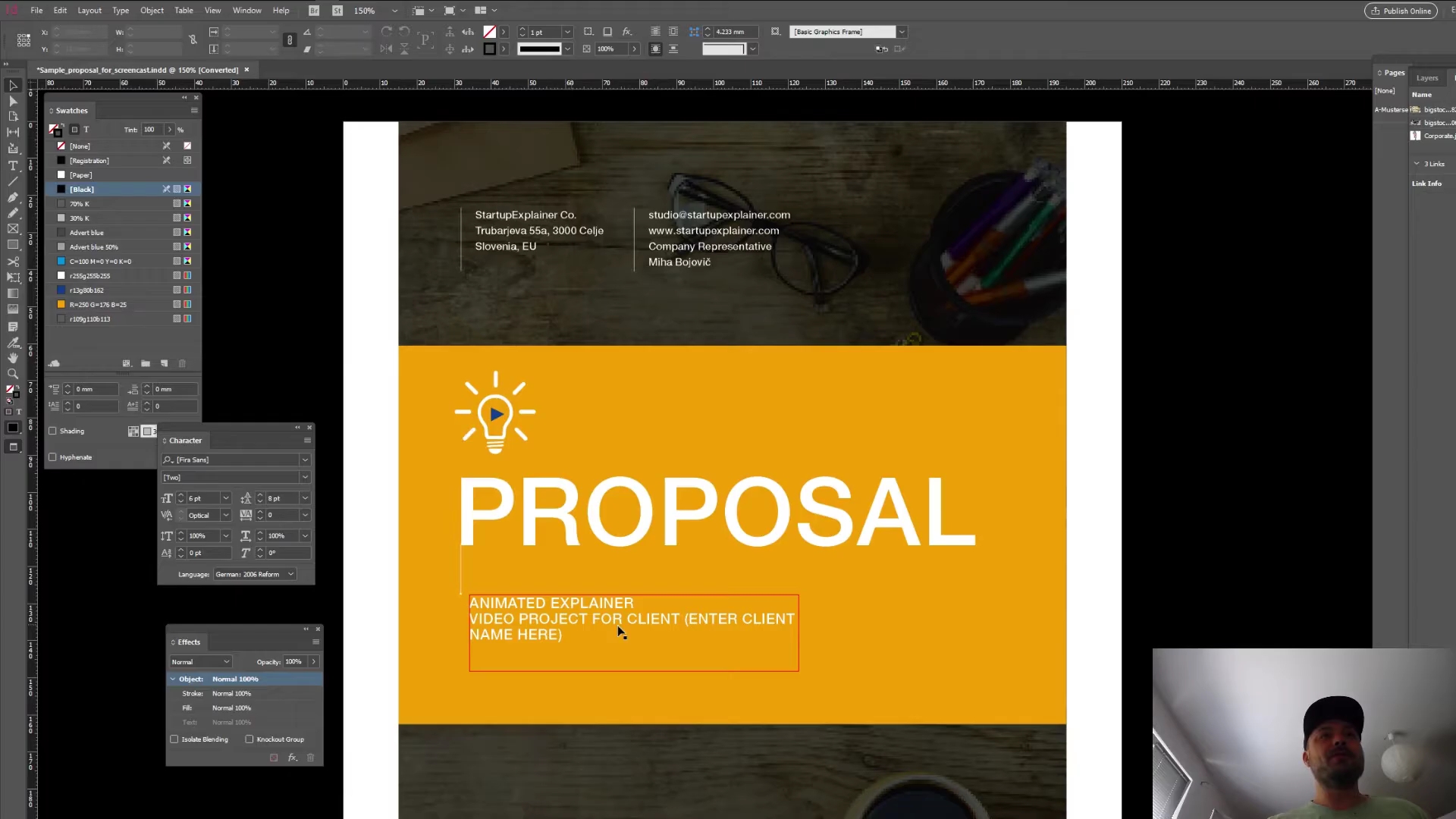Viewport: 1456px width, 819px height.
Task: Collapse the Object row in Effects panel
Action: point(173,679)
